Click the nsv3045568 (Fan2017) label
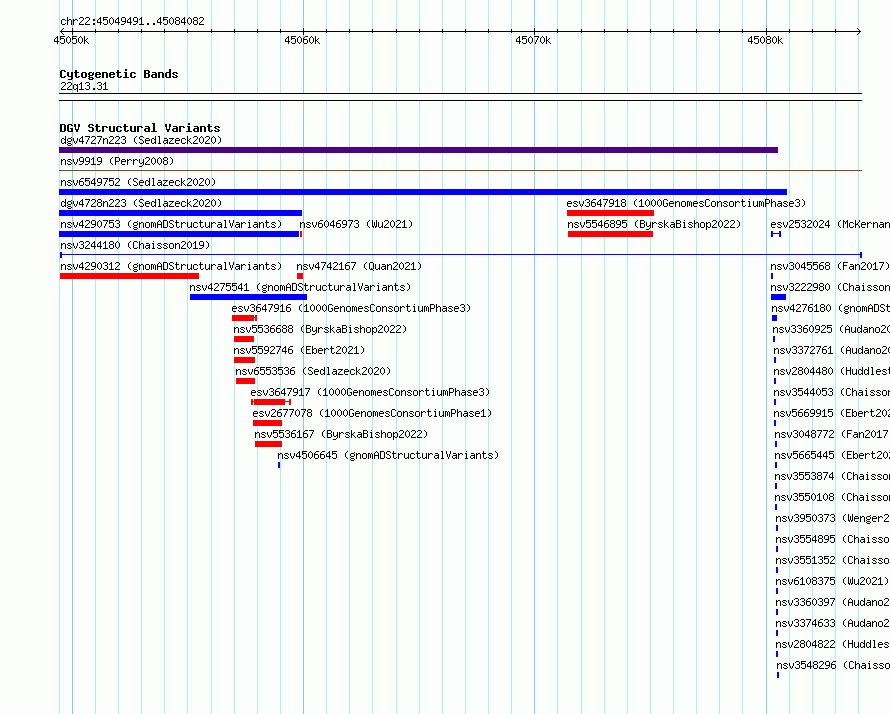This screenshot has height=714, width=890. coord(830,266)
